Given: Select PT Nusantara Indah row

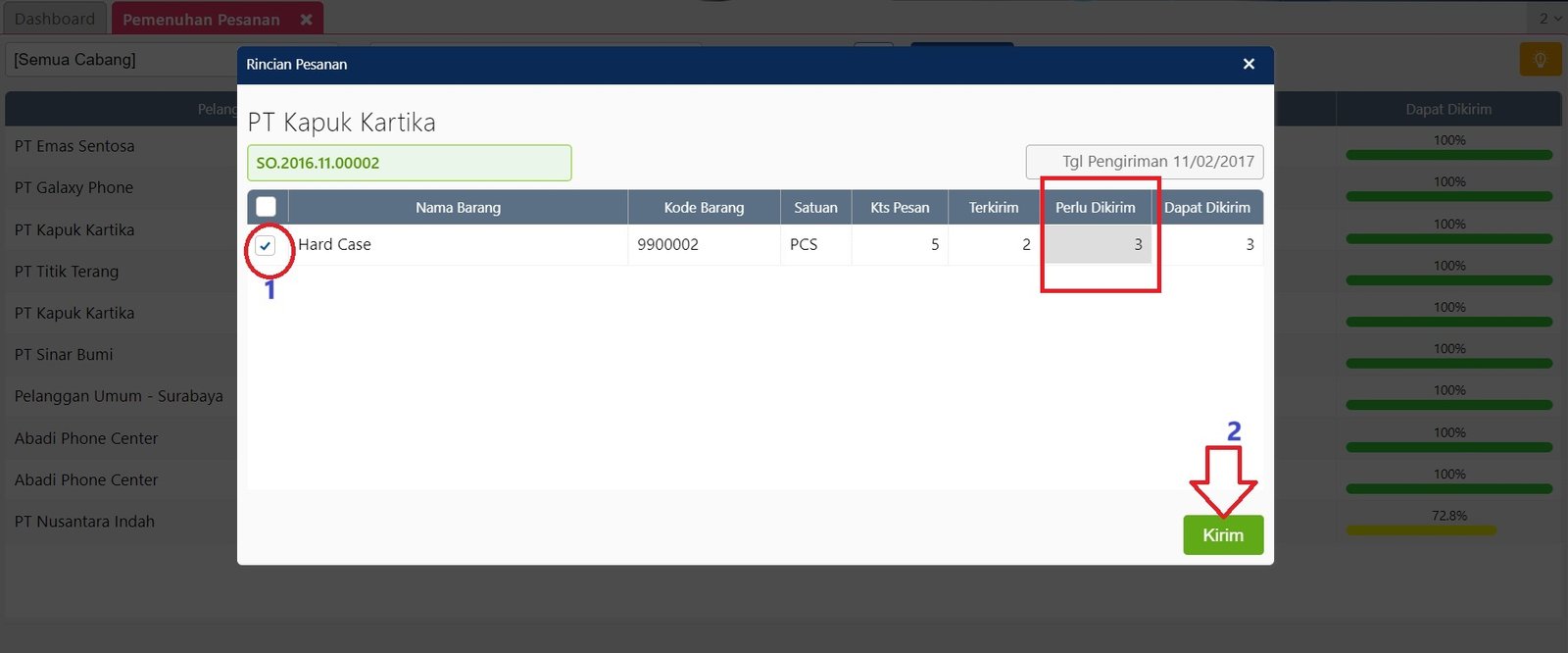Looking at the screenshot, I should pyautogui.click(x=84, y=522).
